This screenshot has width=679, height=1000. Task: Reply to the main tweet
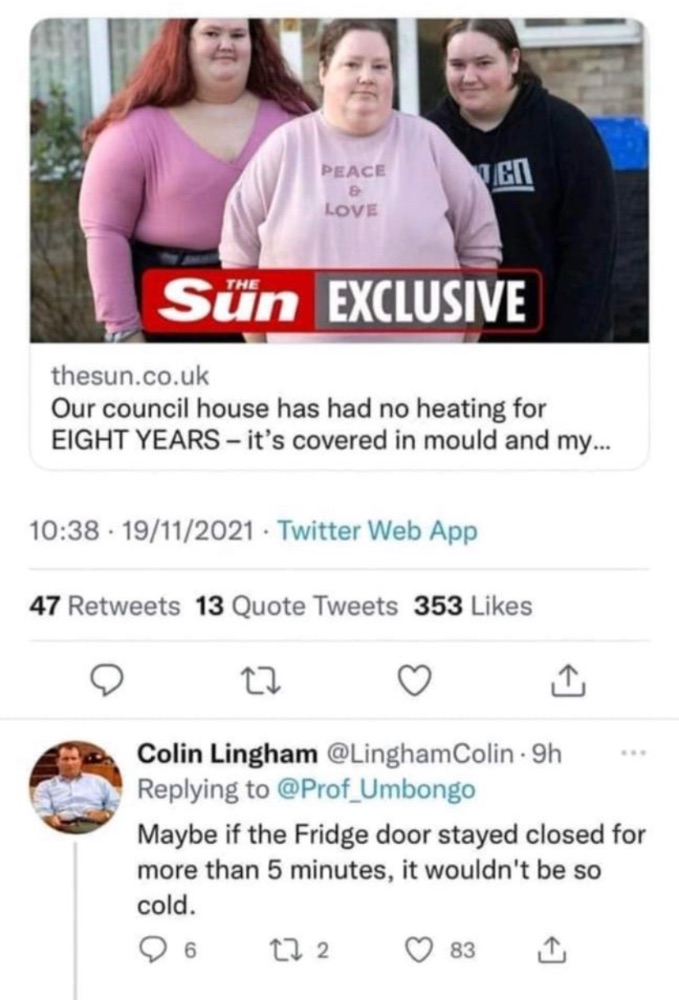(x=106, y=680)
